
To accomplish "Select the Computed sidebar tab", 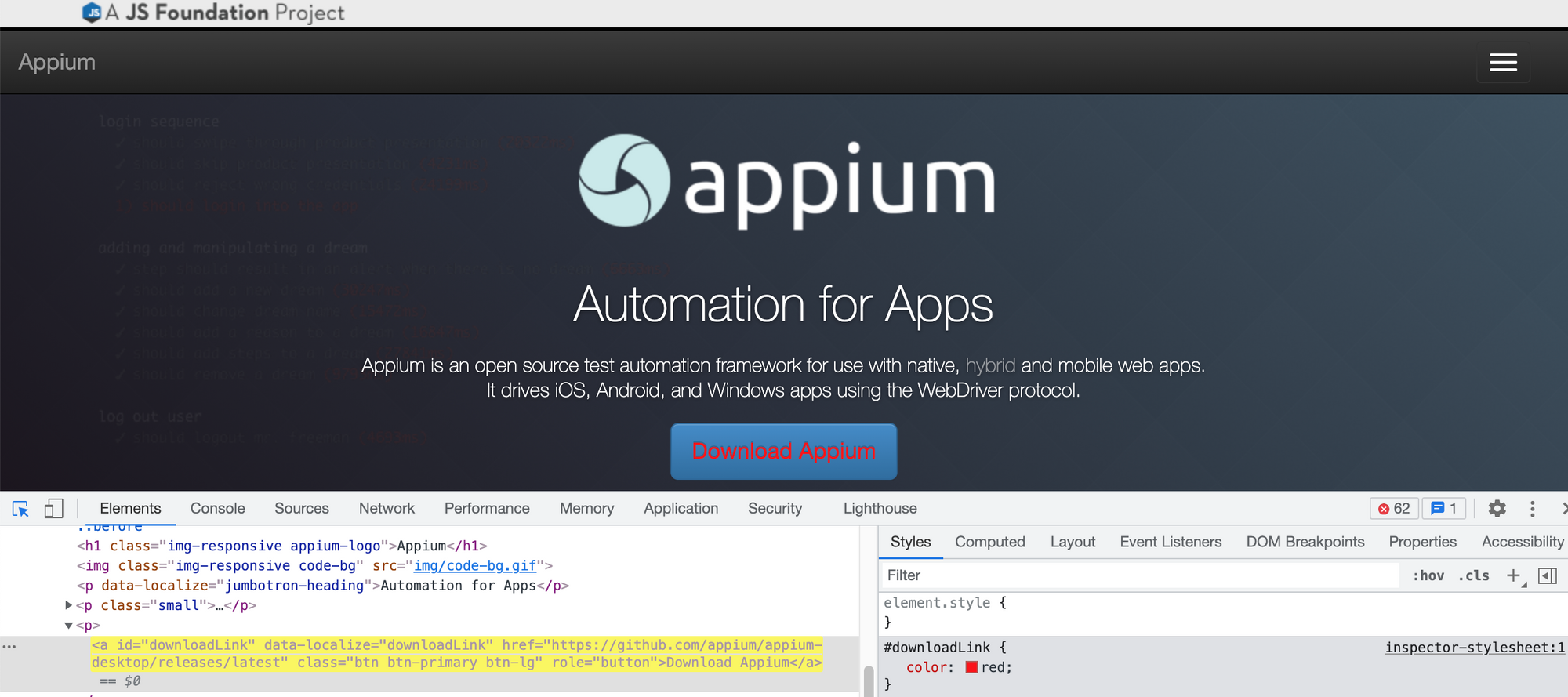I will 990,542.
